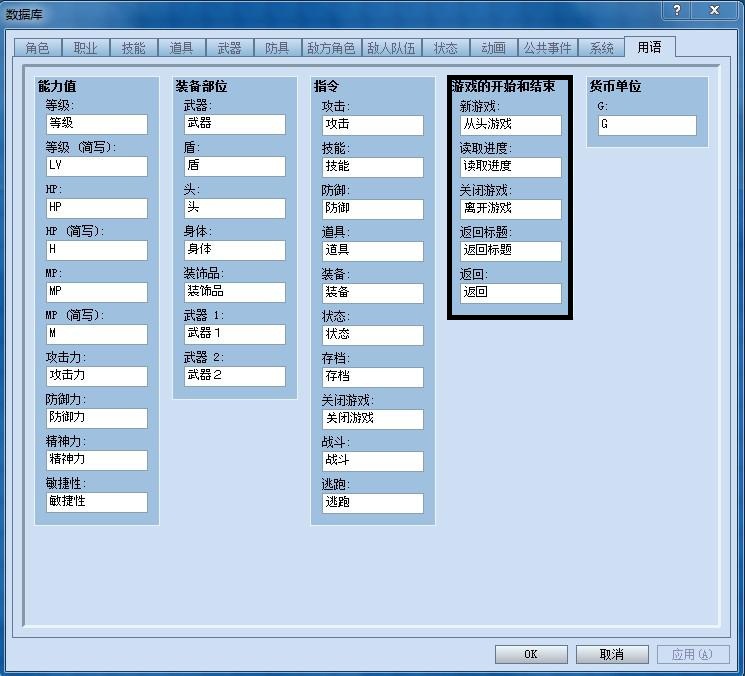Edit the 头 equipment slot field

pyautogui.click(x=235, y=208)
